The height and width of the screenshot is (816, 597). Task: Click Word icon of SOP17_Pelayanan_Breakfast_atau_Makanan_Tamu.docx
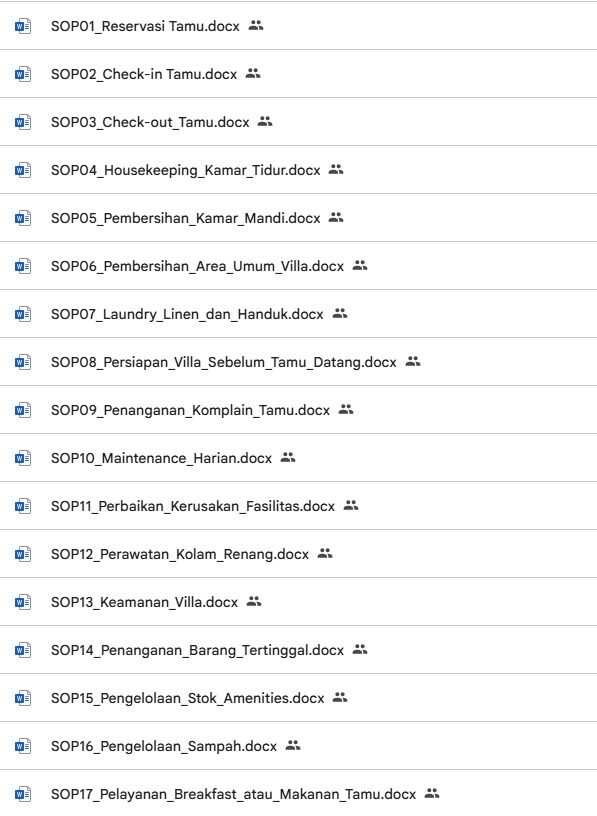[x=23, y=794]
